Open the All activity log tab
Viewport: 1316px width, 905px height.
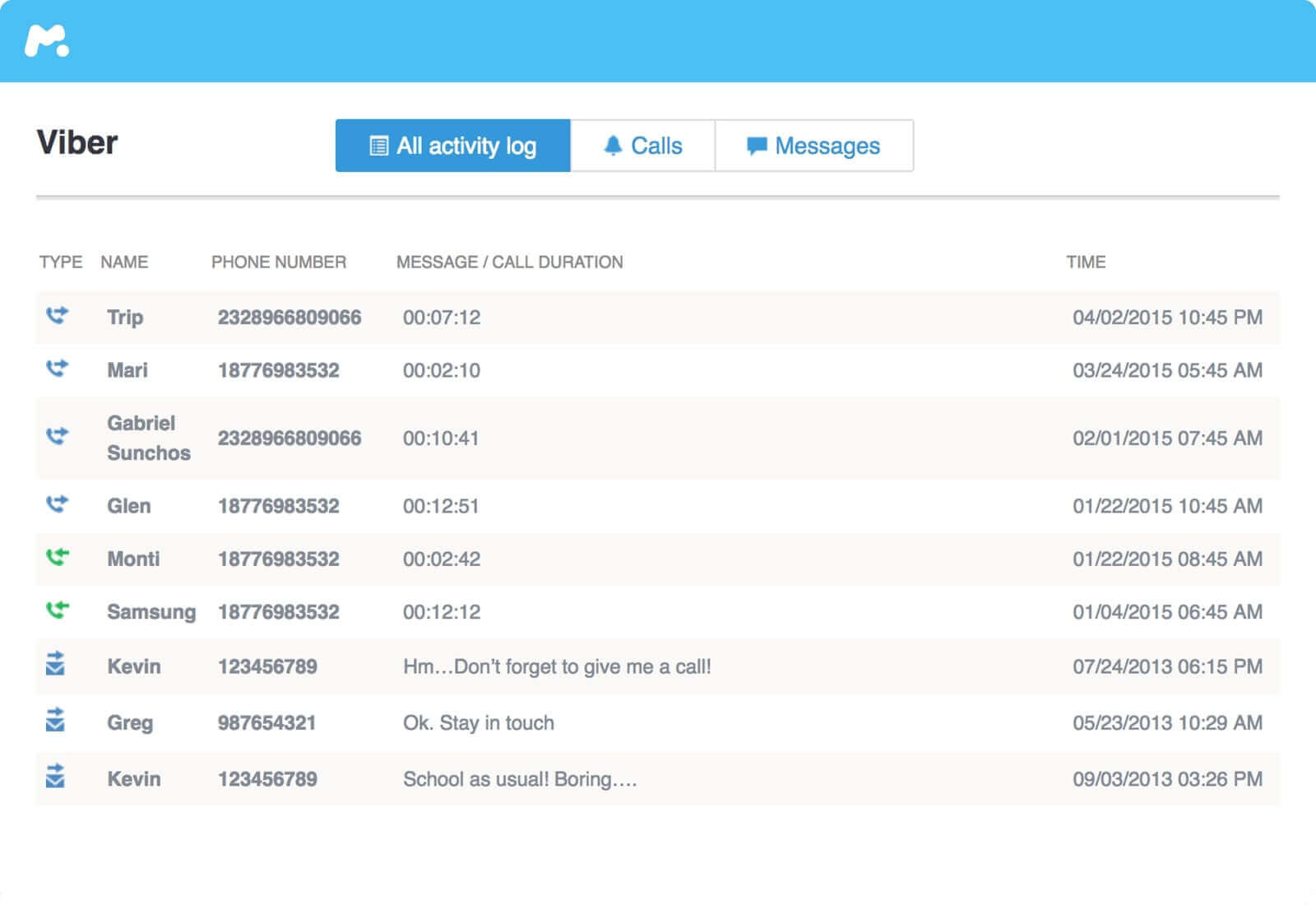pyautogui.click(x=452, y=146)
